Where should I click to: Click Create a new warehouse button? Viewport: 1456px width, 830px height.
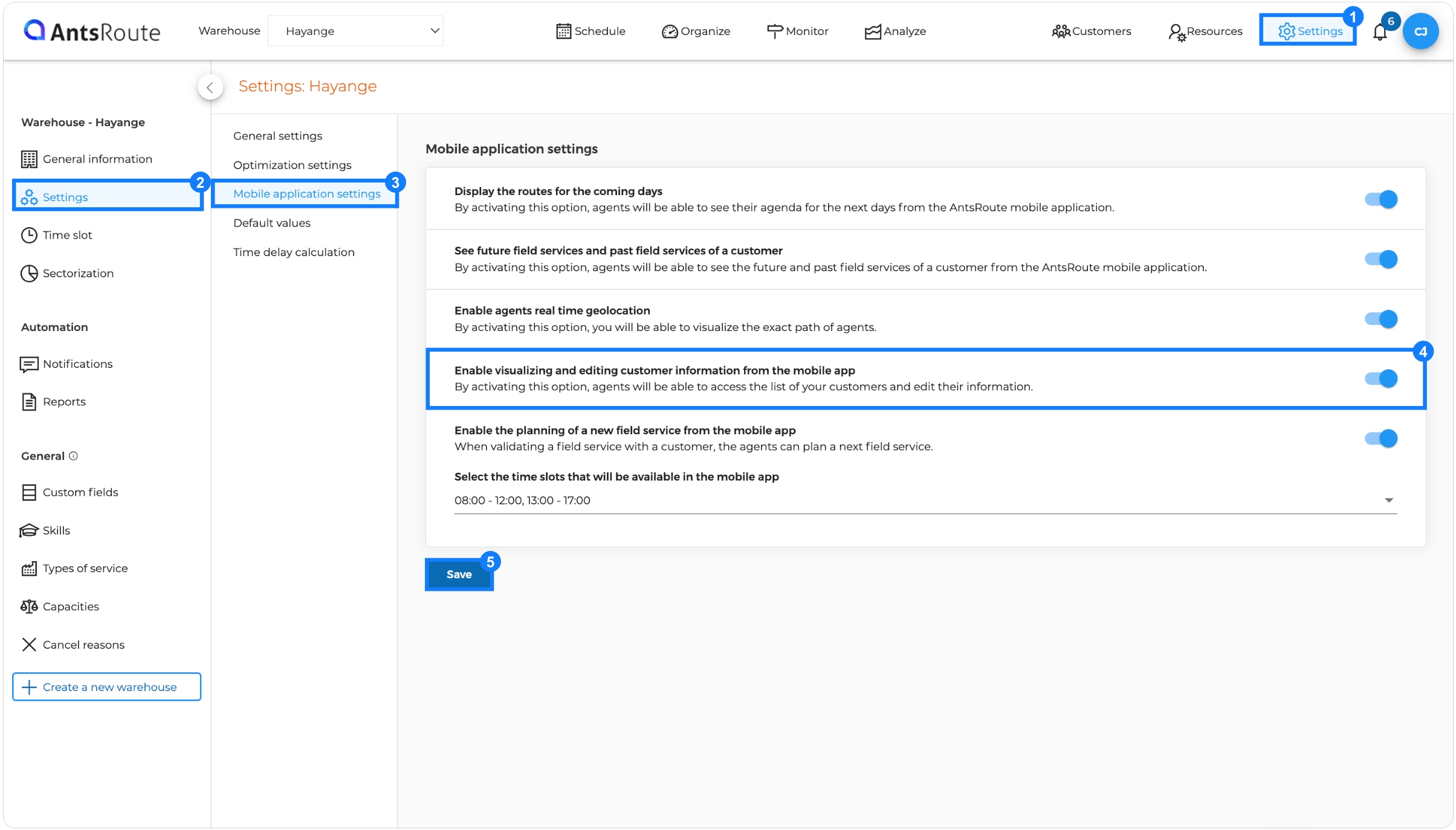pyautogui.click(x=106, y=687)
